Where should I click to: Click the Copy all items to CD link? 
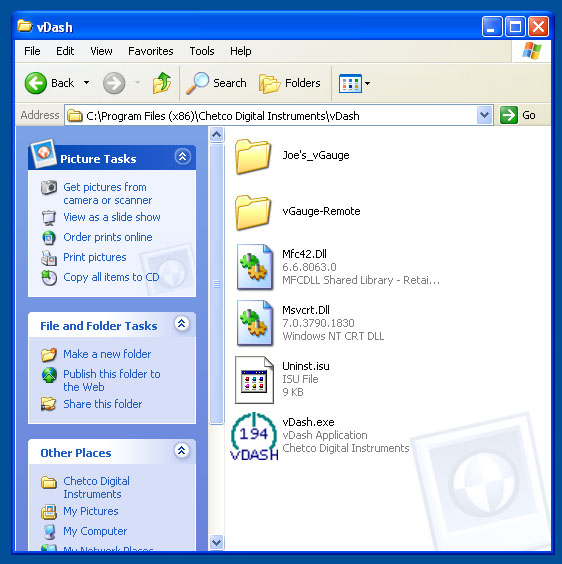(111, 278)
